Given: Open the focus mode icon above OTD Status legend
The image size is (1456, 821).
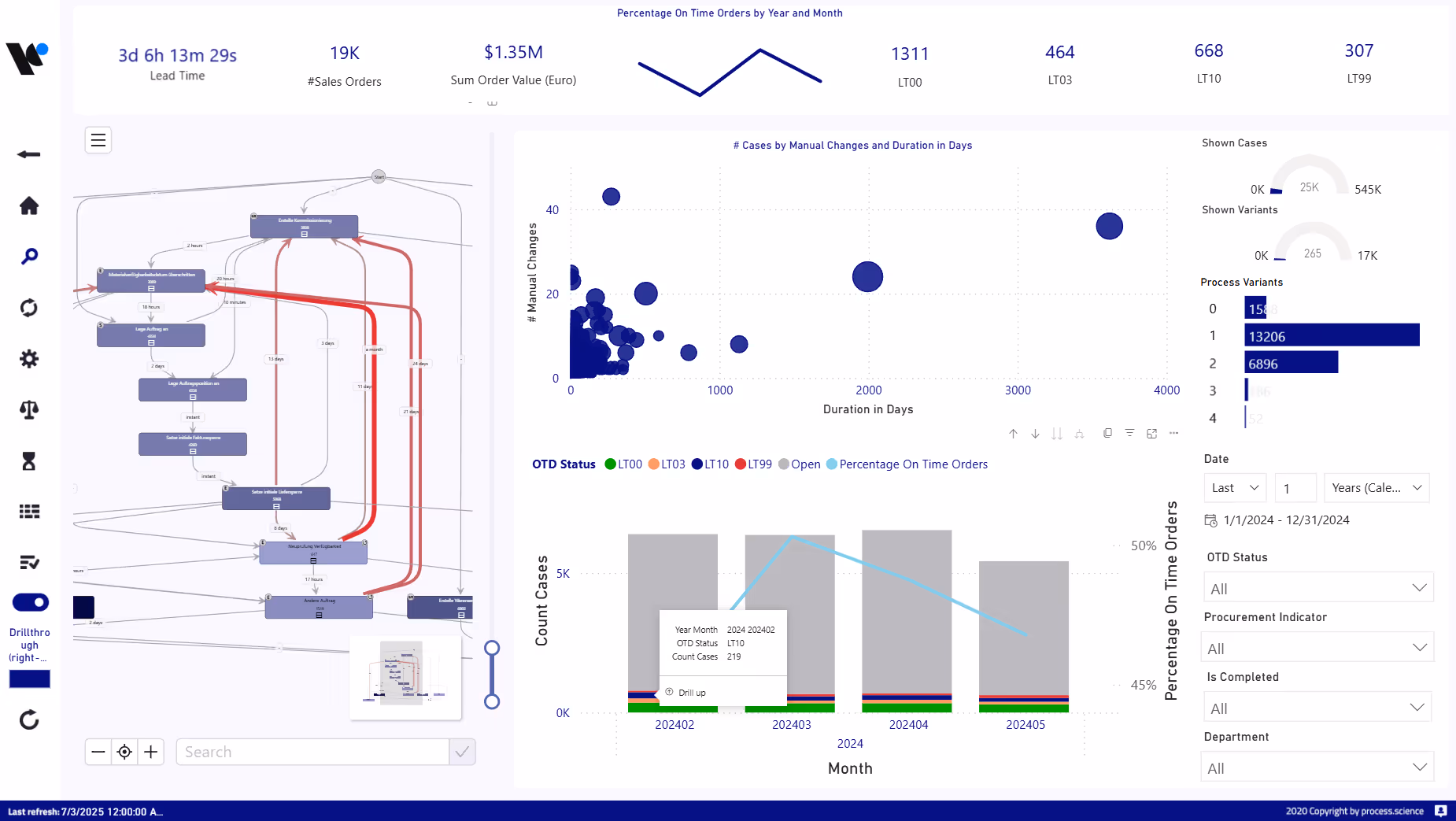Looking at the screenshot, I should point(1151,433).
